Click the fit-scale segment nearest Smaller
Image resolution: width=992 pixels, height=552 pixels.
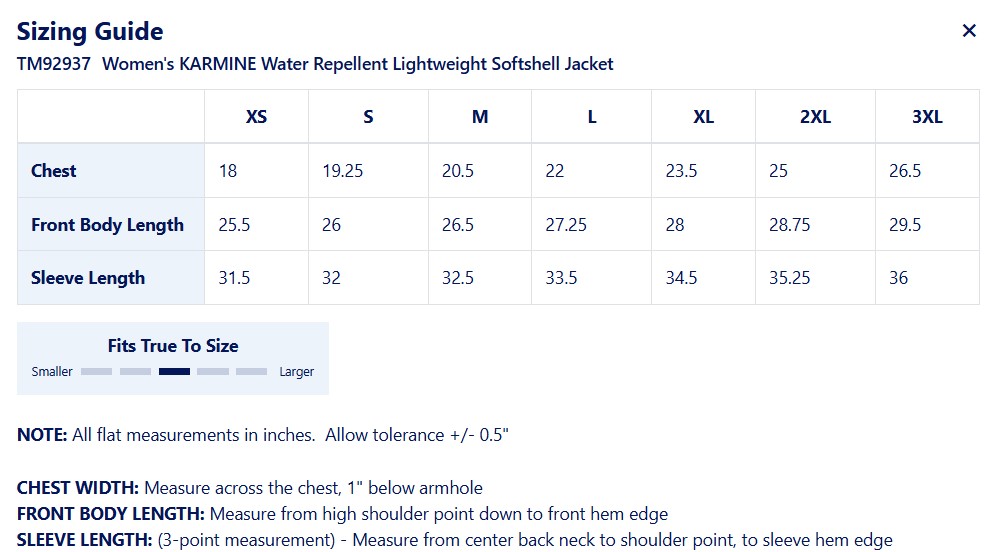[x=96, y=372]
